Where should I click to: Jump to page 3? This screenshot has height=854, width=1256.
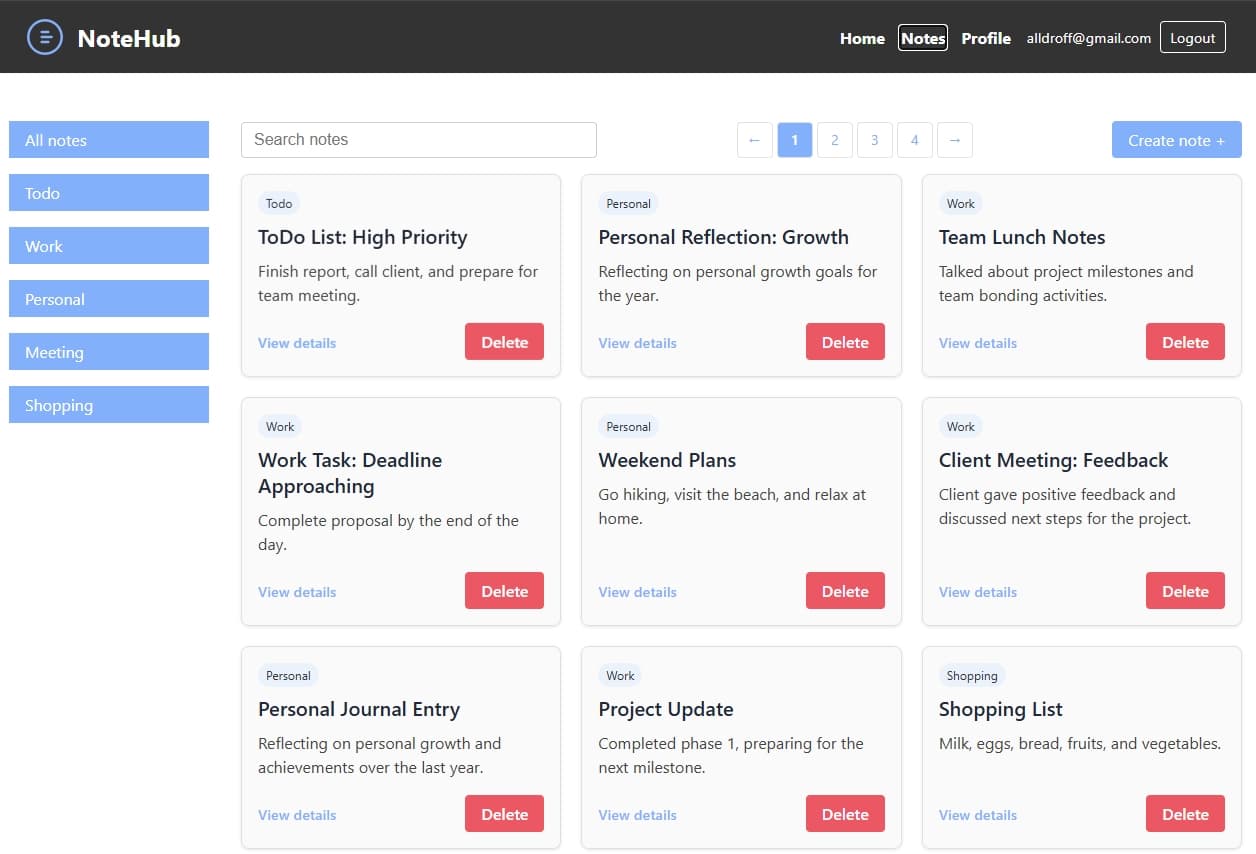coord(875,140)
